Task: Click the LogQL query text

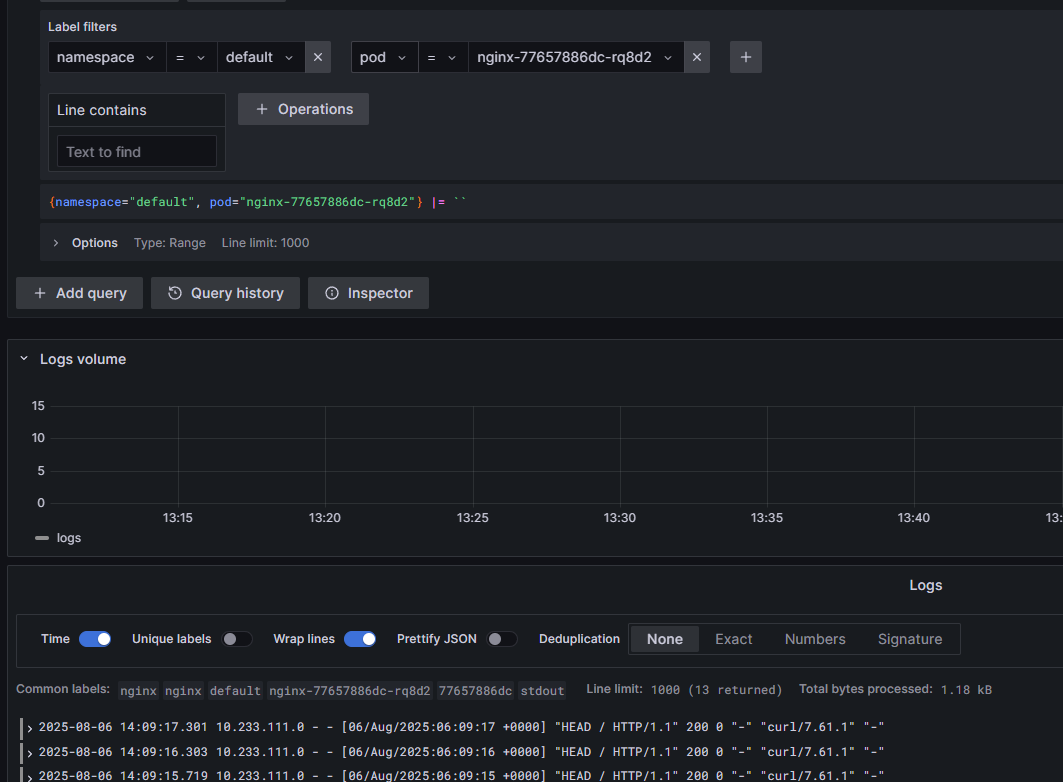Action: (x=258, y=202)
